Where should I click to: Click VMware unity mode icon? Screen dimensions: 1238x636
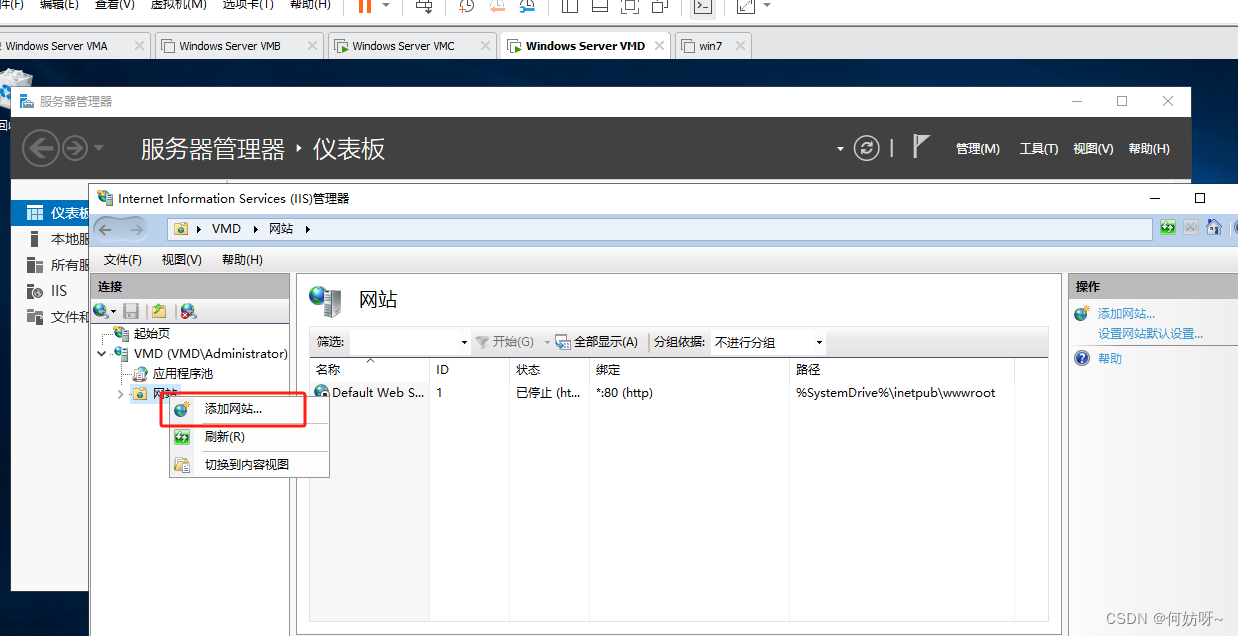(x=660, y=6)
